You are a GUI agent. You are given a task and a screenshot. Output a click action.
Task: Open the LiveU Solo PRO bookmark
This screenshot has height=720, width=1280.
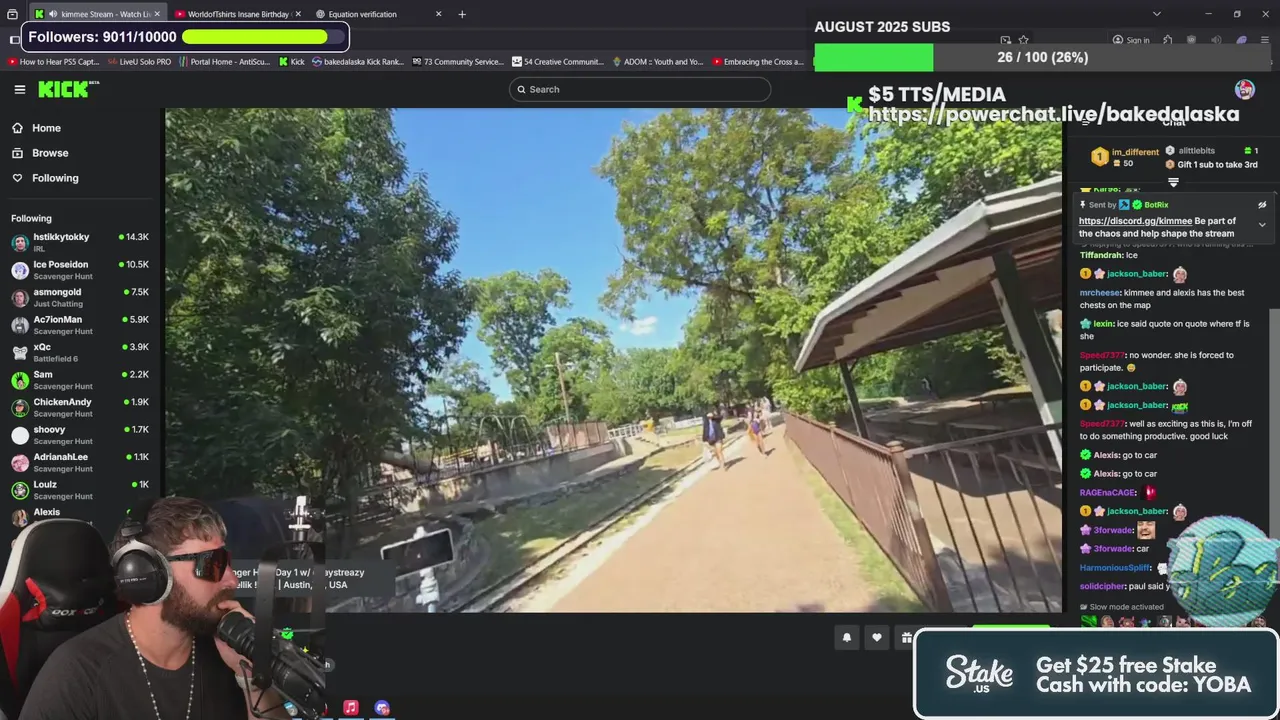138,62
